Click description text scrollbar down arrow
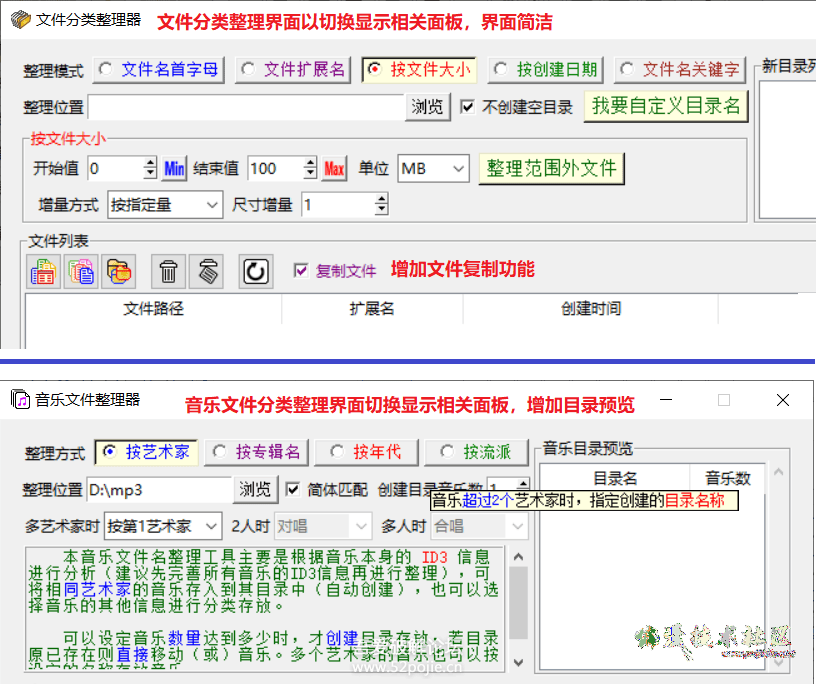This screenshot has width=816, height=684. click(518, 662)
